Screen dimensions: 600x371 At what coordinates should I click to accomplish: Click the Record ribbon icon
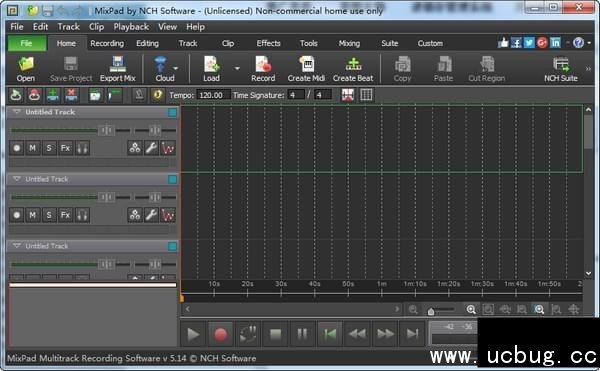click(263, 69)
